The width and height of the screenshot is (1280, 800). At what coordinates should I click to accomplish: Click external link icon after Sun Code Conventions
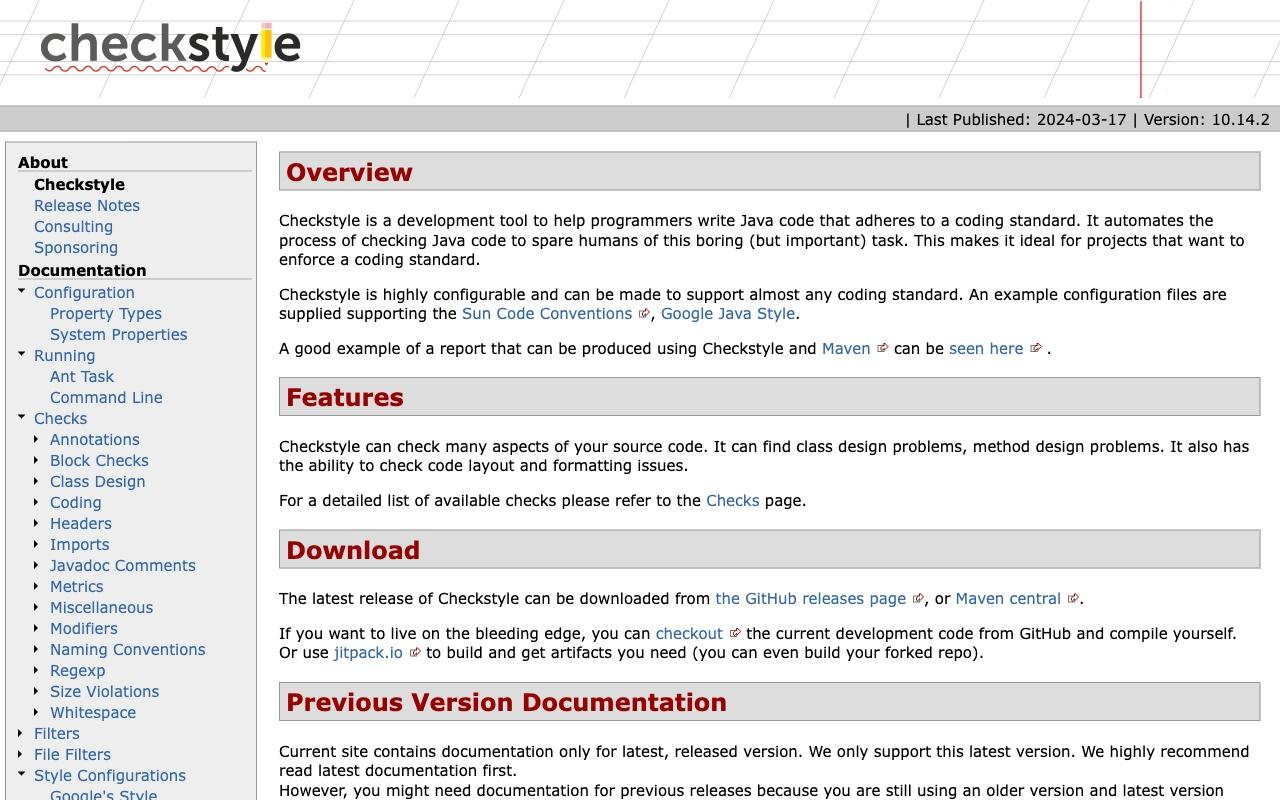point(644,314)
